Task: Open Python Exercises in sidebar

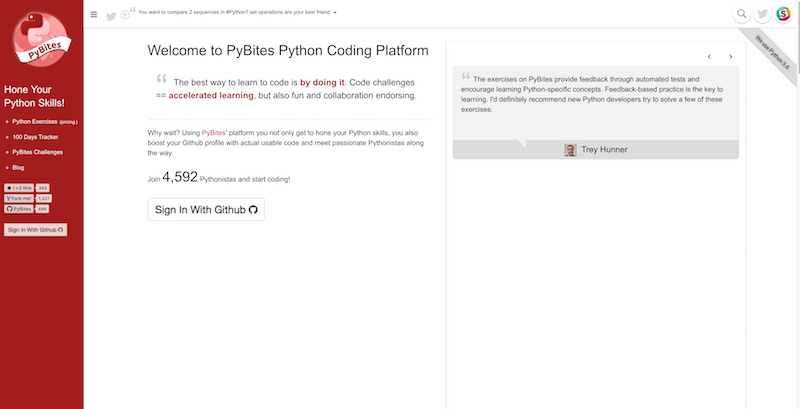Action: (x=35, y=122)
